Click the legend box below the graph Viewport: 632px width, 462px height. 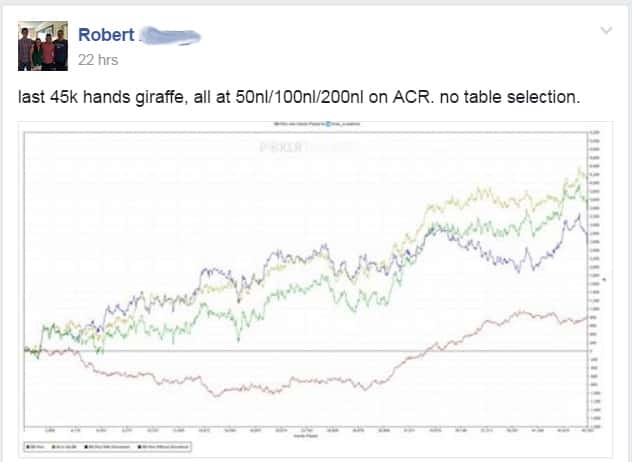click(x=107, y=447)
